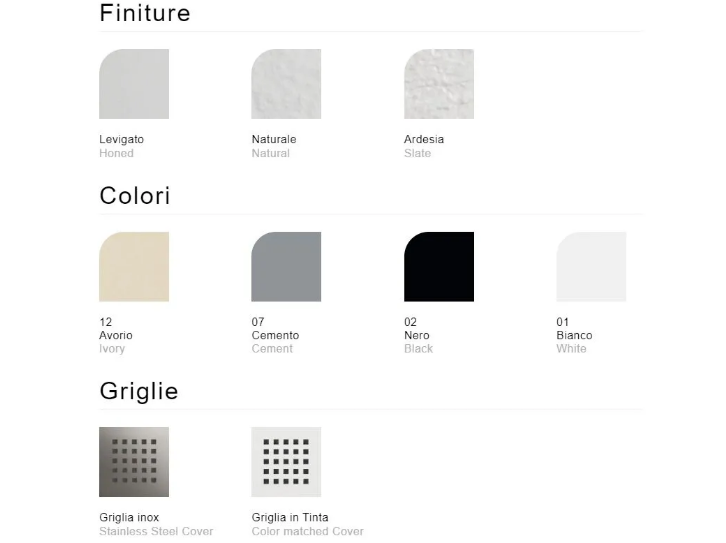This screenshot has height=543, width=726.
Task: Click the 01 Bianco label
Action: click(574, 335)
